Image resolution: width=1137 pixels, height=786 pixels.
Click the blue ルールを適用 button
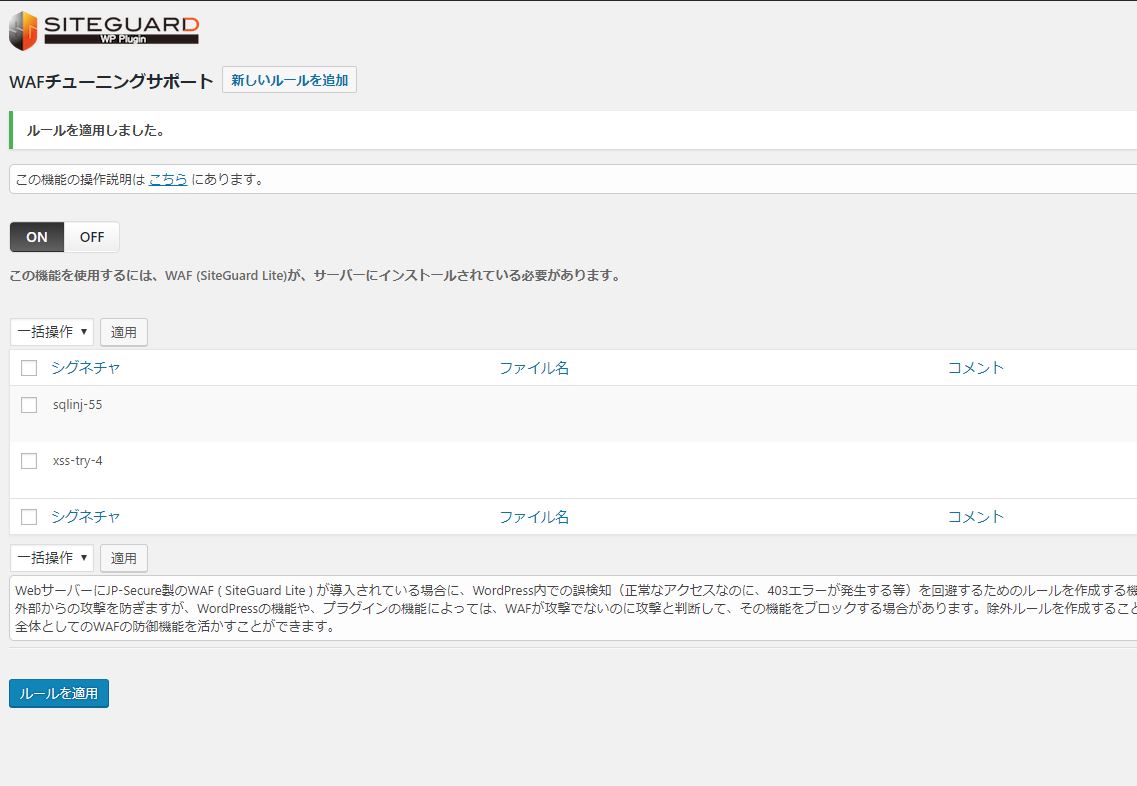(x=59, y=693)
